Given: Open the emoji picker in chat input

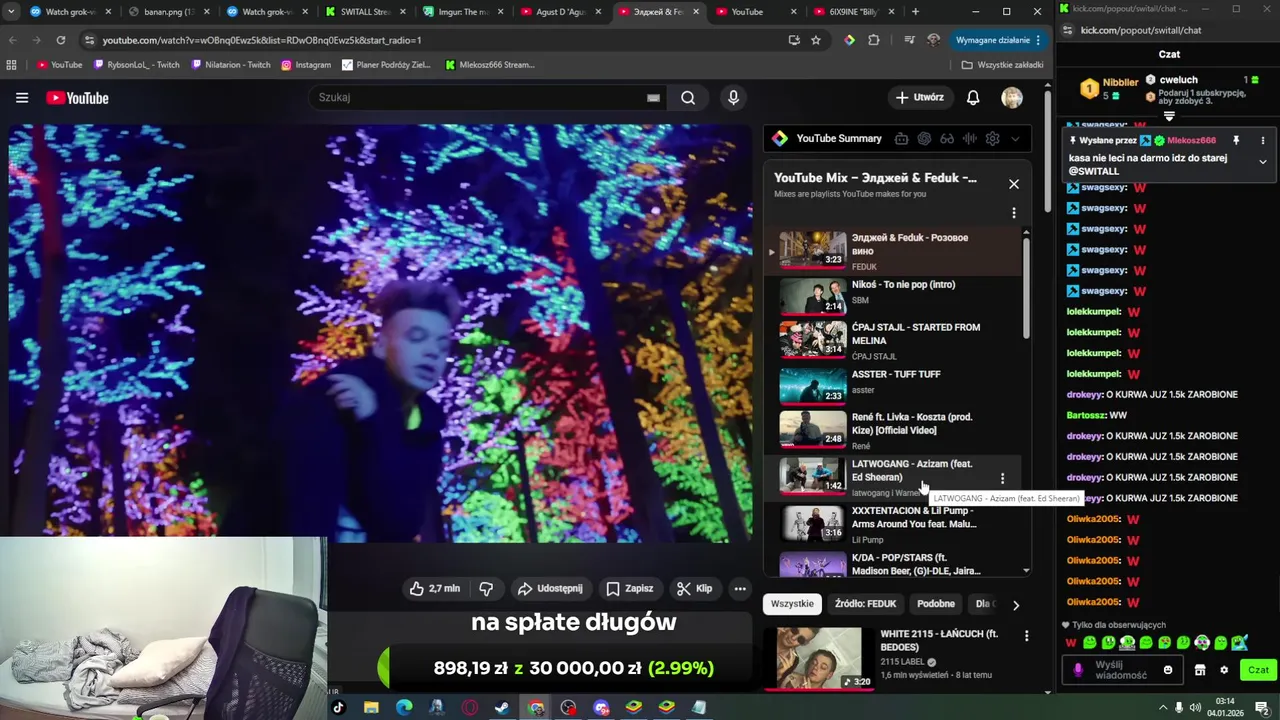Looking at the screenshot, I should [1167, 670].
